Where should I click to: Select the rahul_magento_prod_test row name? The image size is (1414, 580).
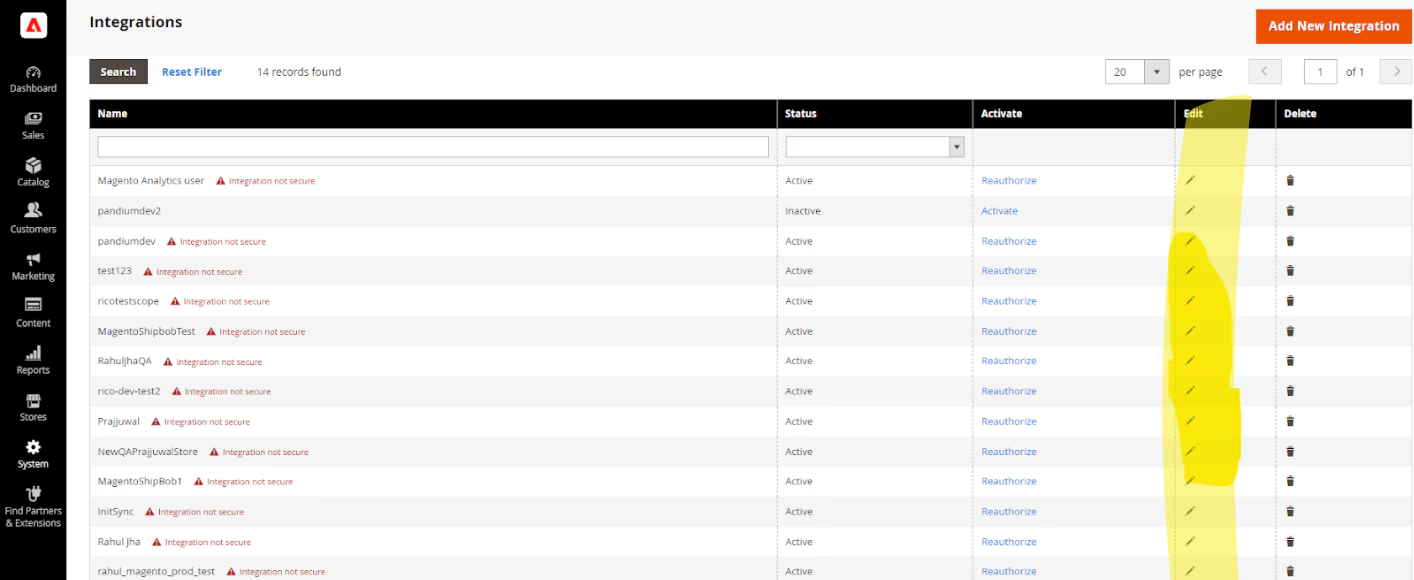(156, 571)
